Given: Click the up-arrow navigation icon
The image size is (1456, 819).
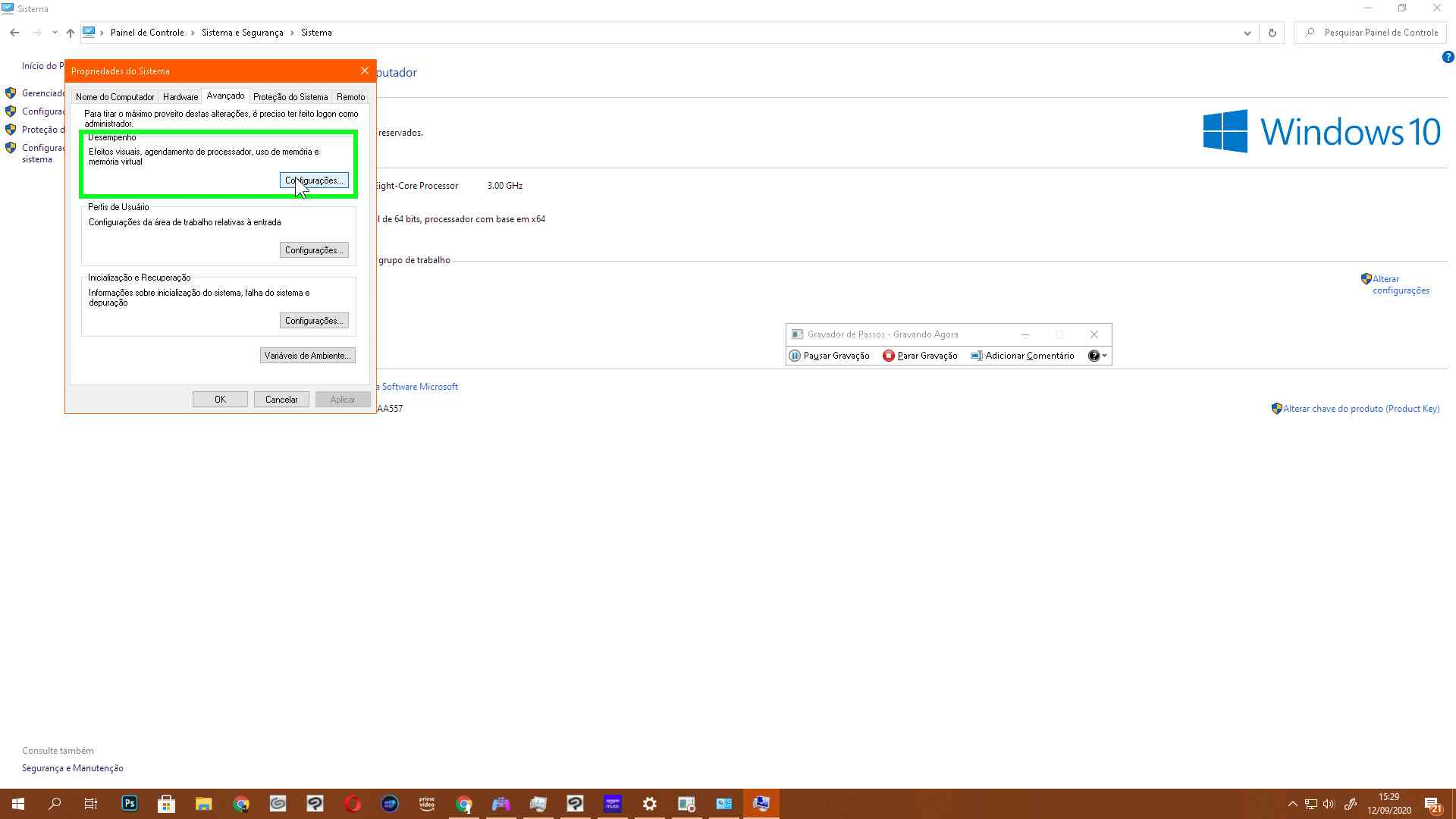Looking at the screenshot, I should (71, 33).
